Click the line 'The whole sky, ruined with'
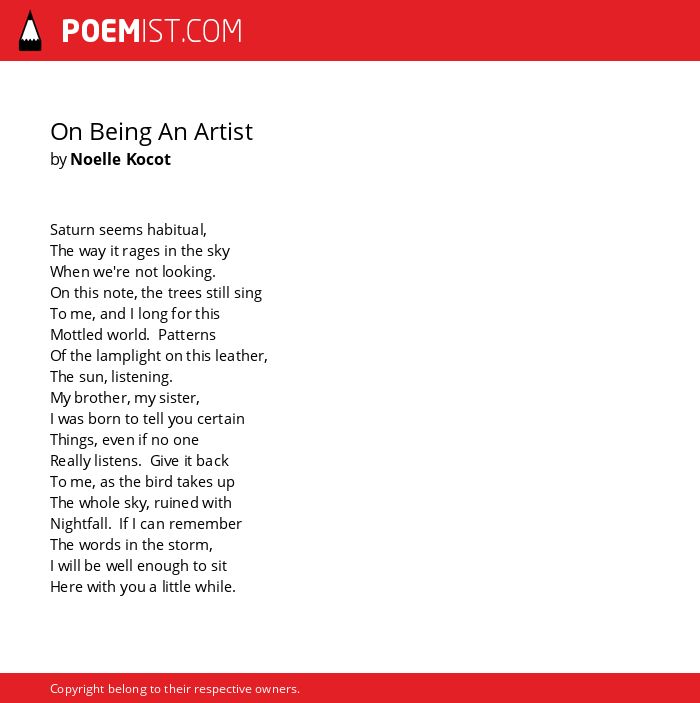Viewport: 700px width, 703px height. point(141,503)
